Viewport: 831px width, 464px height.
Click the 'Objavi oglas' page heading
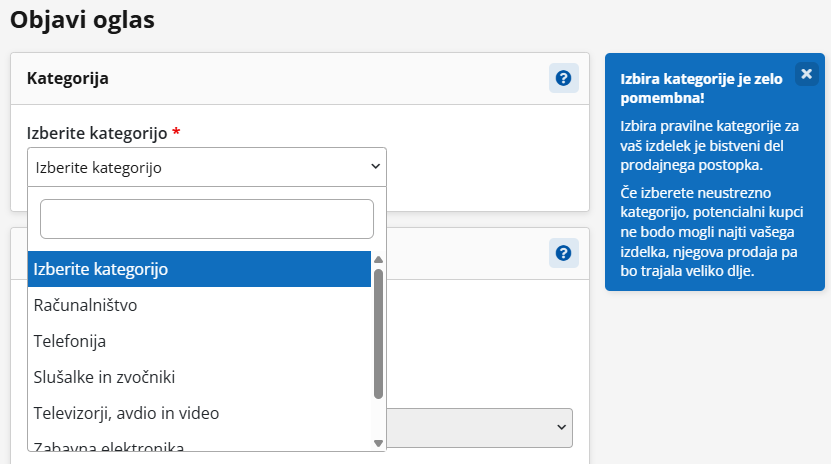[x=82, y=19]
